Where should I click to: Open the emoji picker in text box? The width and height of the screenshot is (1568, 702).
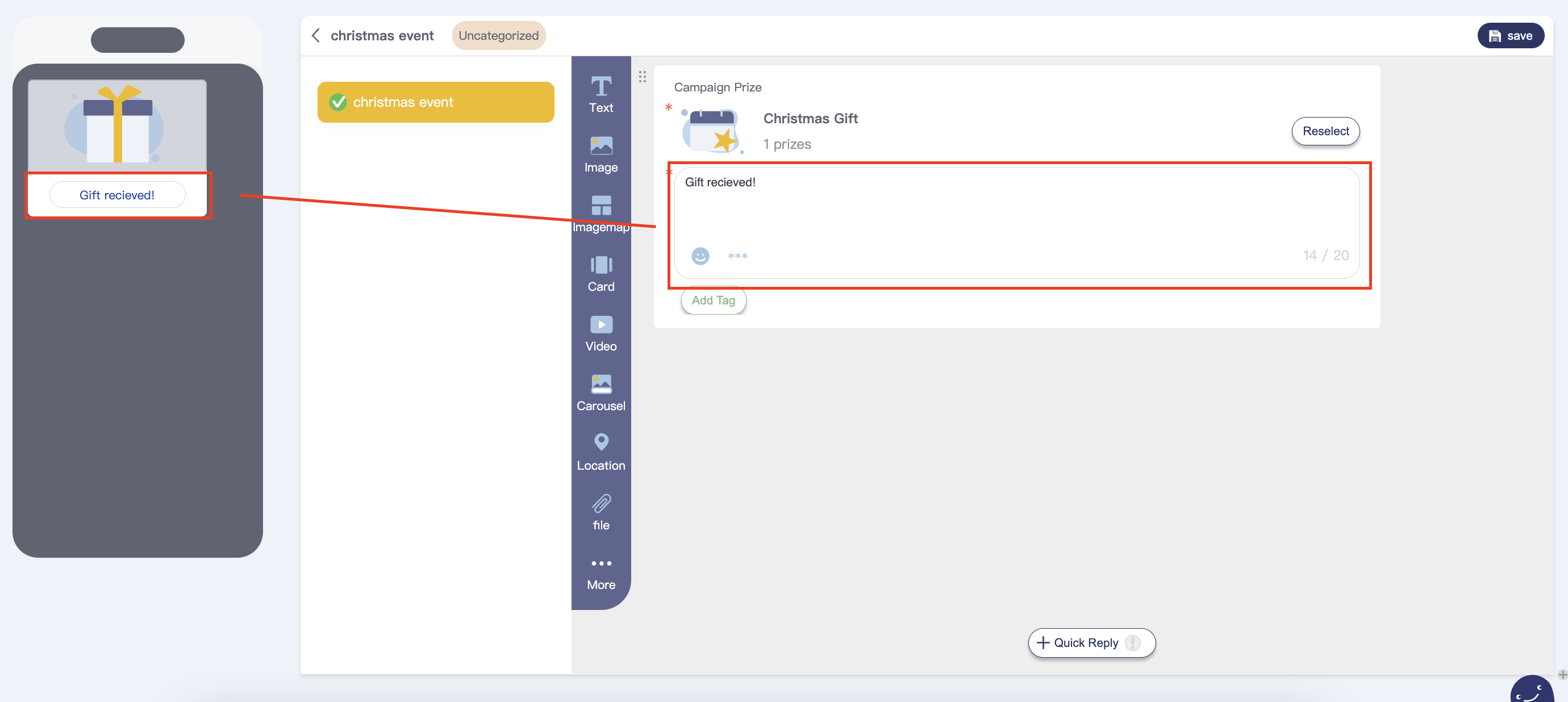700,256
